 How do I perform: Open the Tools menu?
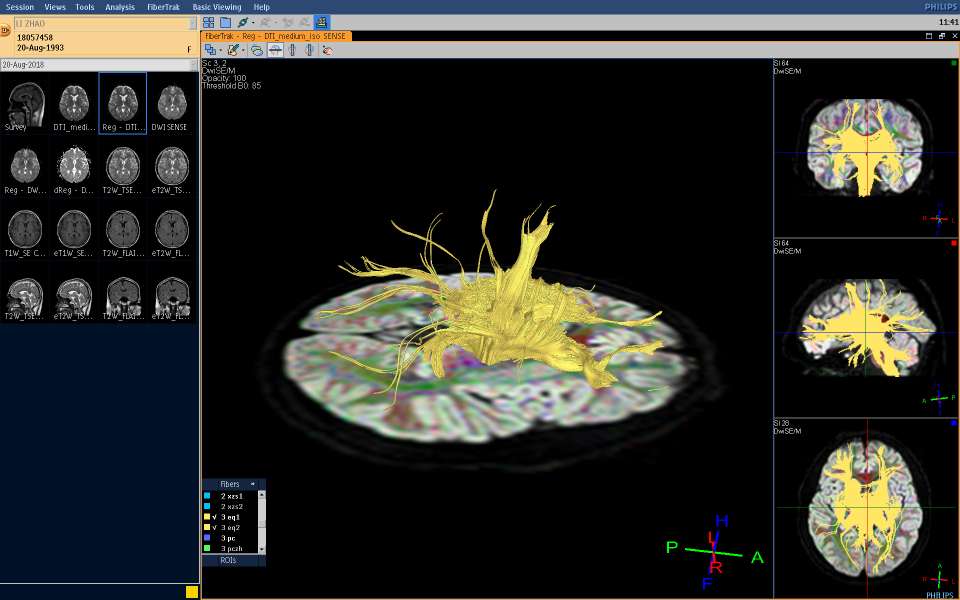pos(84,7)
